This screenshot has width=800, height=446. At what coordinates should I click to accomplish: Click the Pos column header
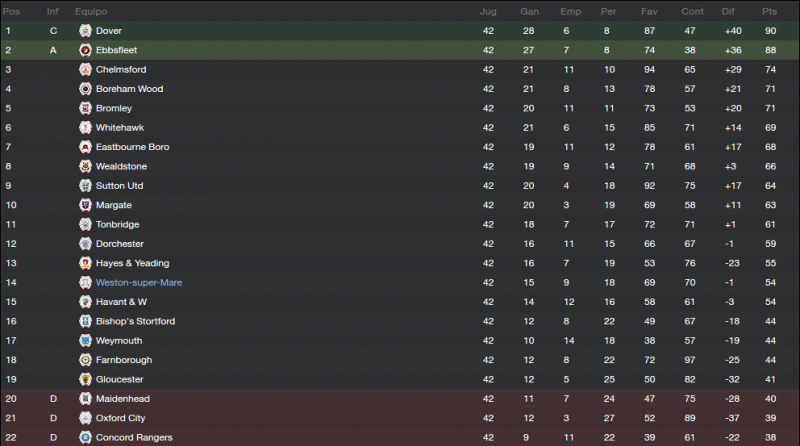point(11,11)
